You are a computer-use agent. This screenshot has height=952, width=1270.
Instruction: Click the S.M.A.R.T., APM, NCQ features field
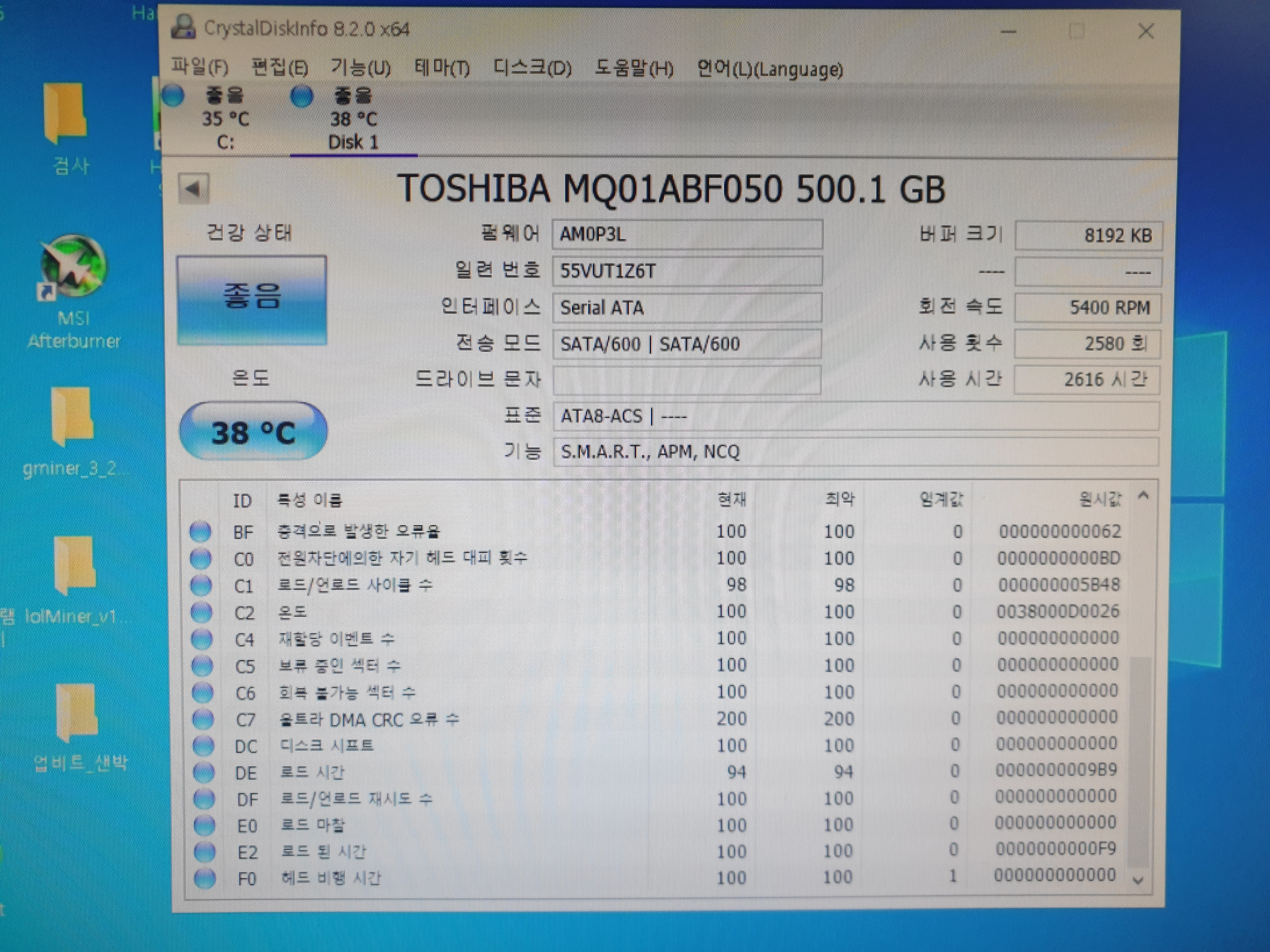(855, 452)
